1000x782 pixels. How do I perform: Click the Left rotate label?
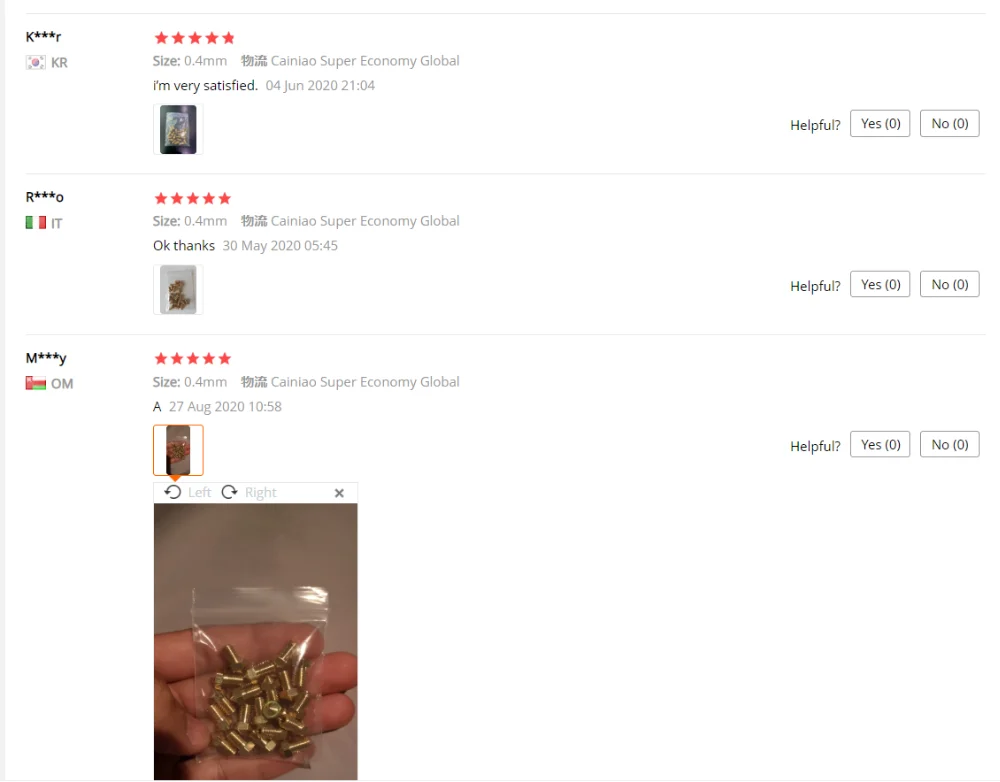(x=199, y=492)
